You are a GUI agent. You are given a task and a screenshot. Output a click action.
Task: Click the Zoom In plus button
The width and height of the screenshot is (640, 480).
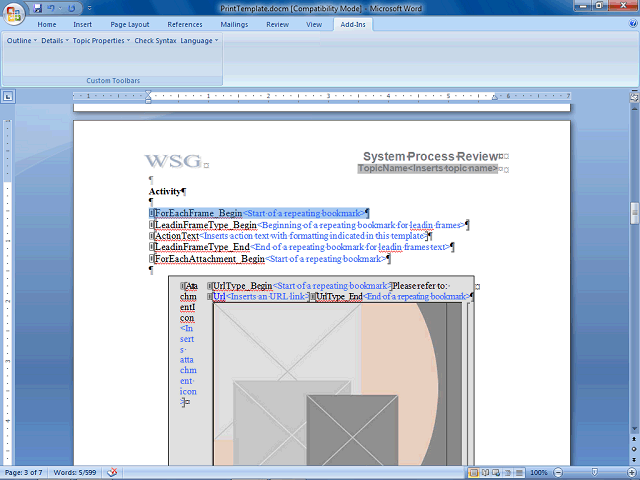(632, 473)
